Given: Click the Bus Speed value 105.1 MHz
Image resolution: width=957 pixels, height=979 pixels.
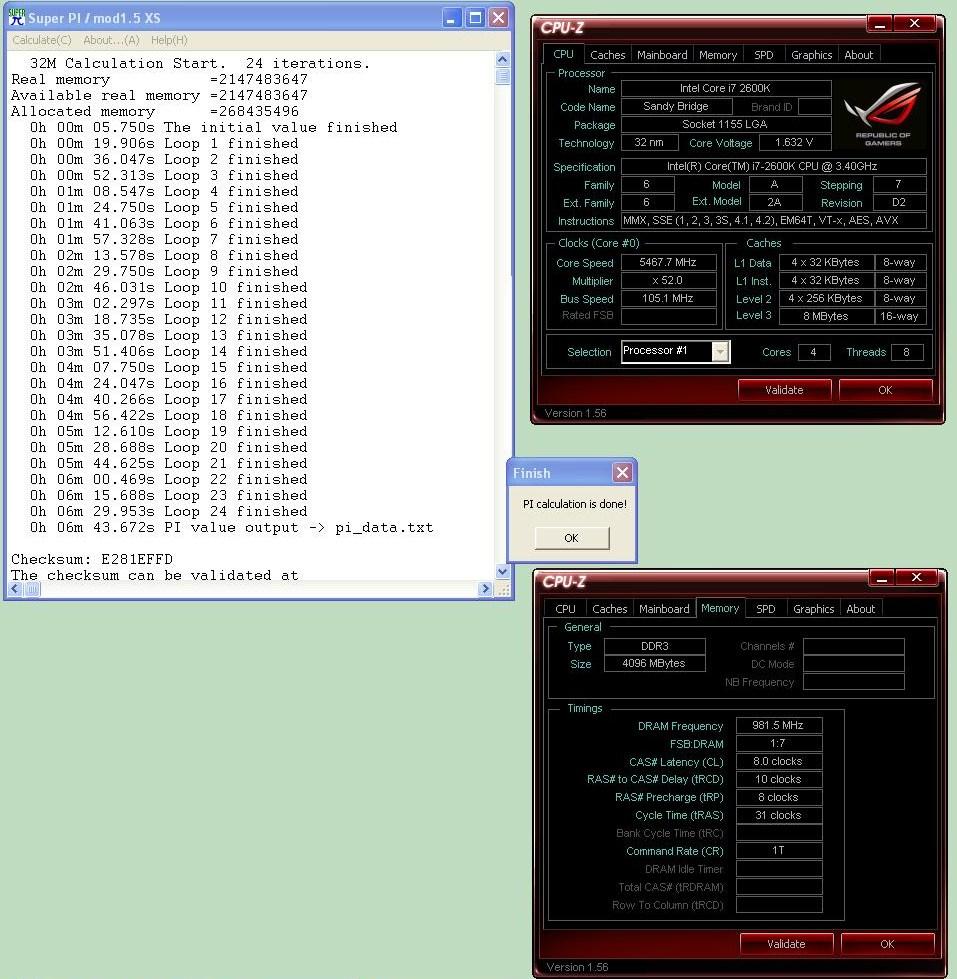Looking at the screenshot, I should pyautogui.click(x=668, y=298).
